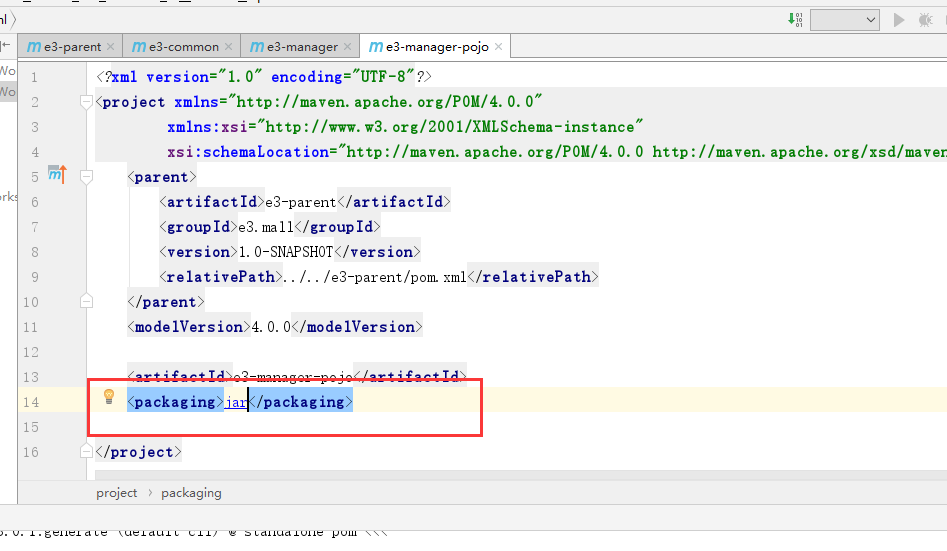This screenshot has height=551, width=947.
Task: Click the Debug bug icon
Action: pyautogui.click(x=925, y=20)
